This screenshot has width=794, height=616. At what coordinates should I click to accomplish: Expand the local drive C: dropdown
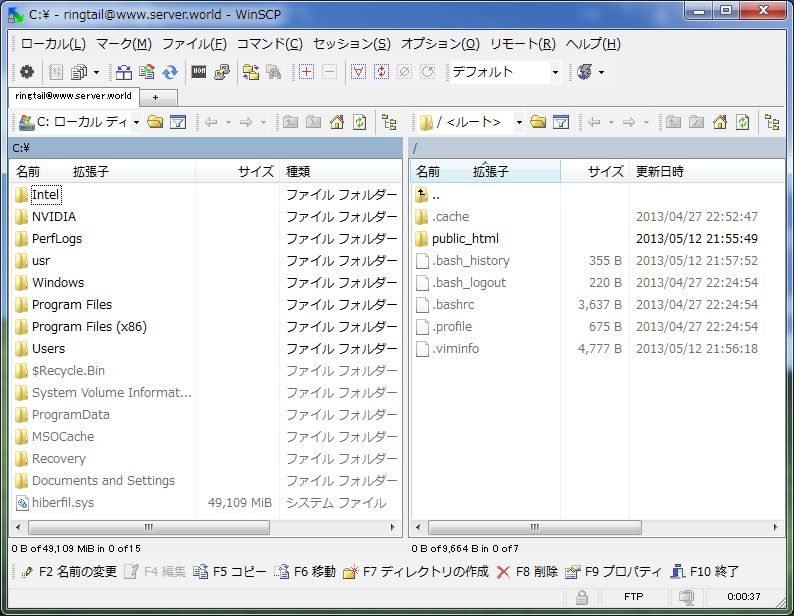(136, 122)
